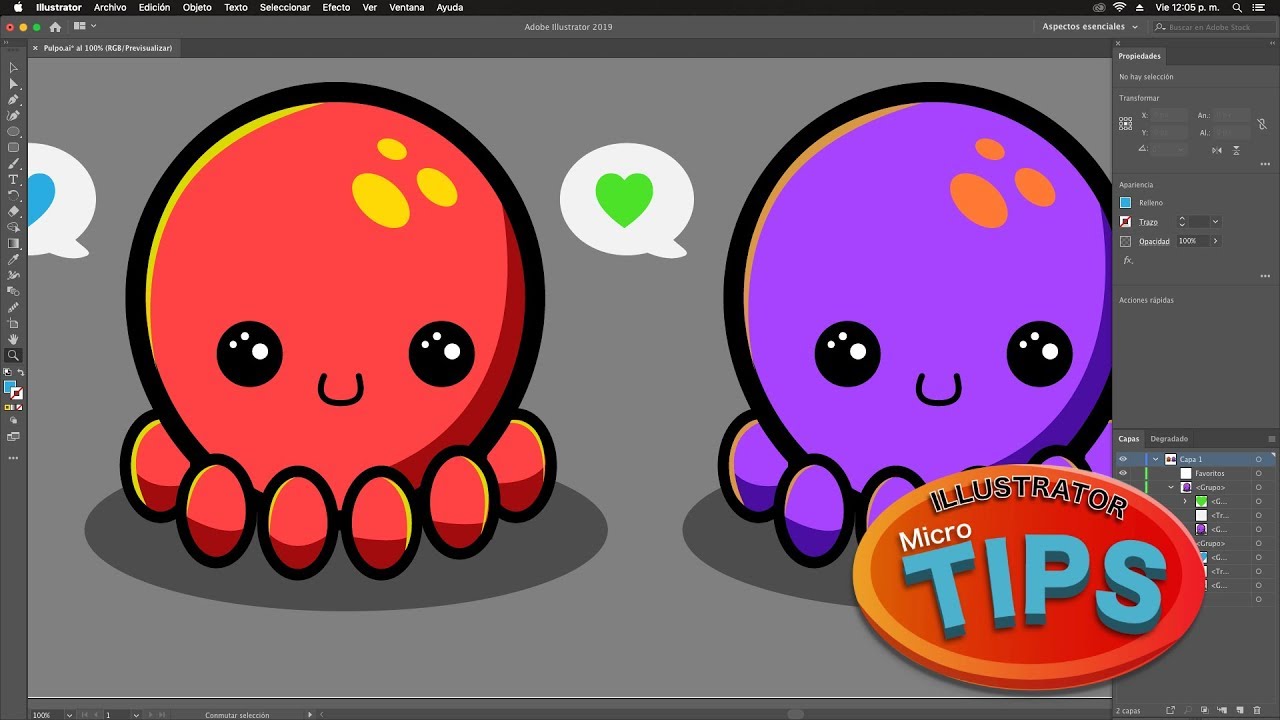Open the Archivo menu
The width and height of the screenshot is (1280, 720).
(x=110, y=7)
